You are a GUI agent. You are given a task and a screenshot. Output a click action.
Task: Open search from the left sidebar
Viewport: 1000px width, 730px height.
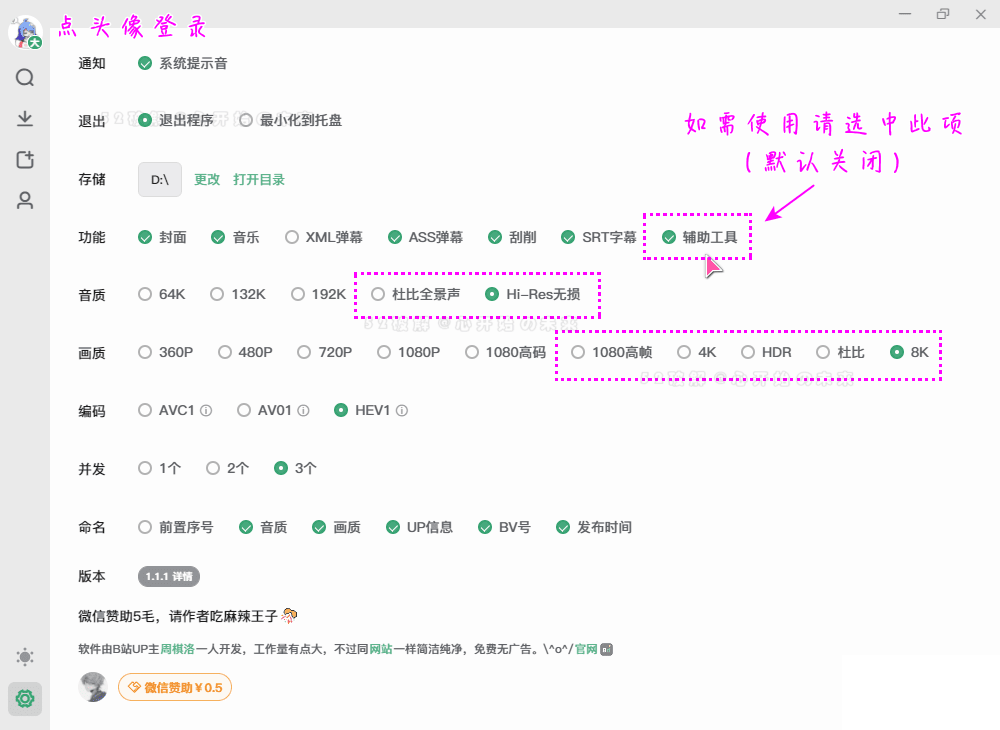point(25,77)
